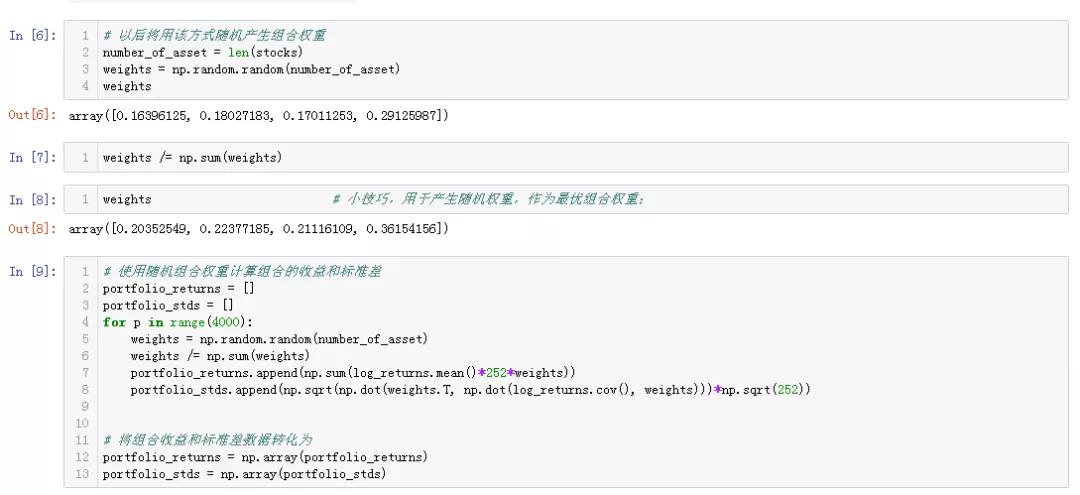Click the number_of_asset = len(stocks) line
Image resolution: width=1080 pixels, height=495 pixels.
point(202,52)
